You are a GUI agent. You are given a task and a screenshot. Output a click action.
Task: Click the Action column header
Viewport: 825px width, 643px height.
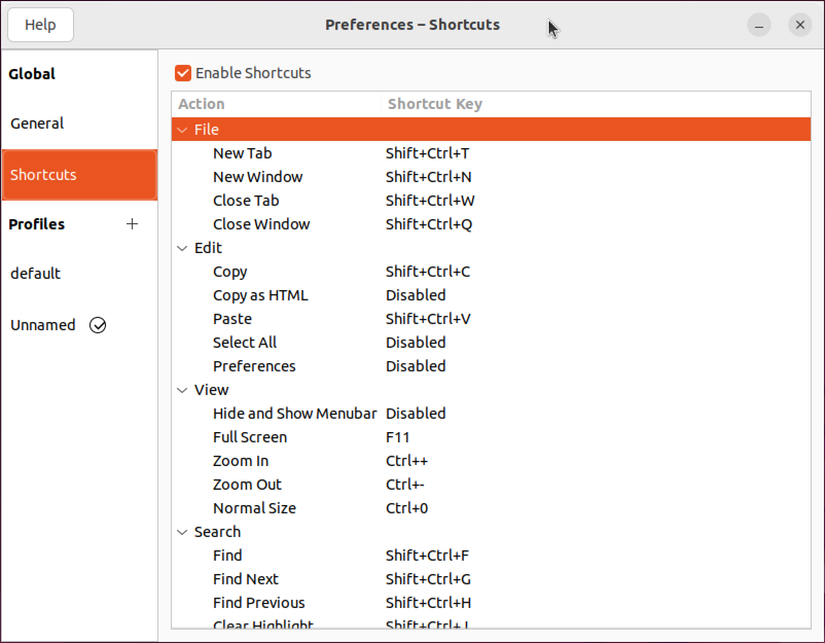pyautogui.click(x=201, y=104)
